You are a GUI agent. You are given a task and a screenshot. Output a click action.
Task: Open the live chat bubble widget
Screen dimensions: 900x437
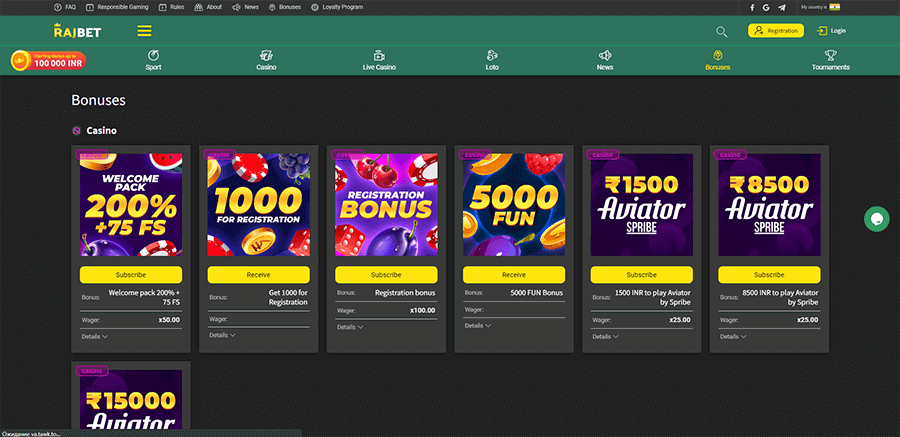877,219
